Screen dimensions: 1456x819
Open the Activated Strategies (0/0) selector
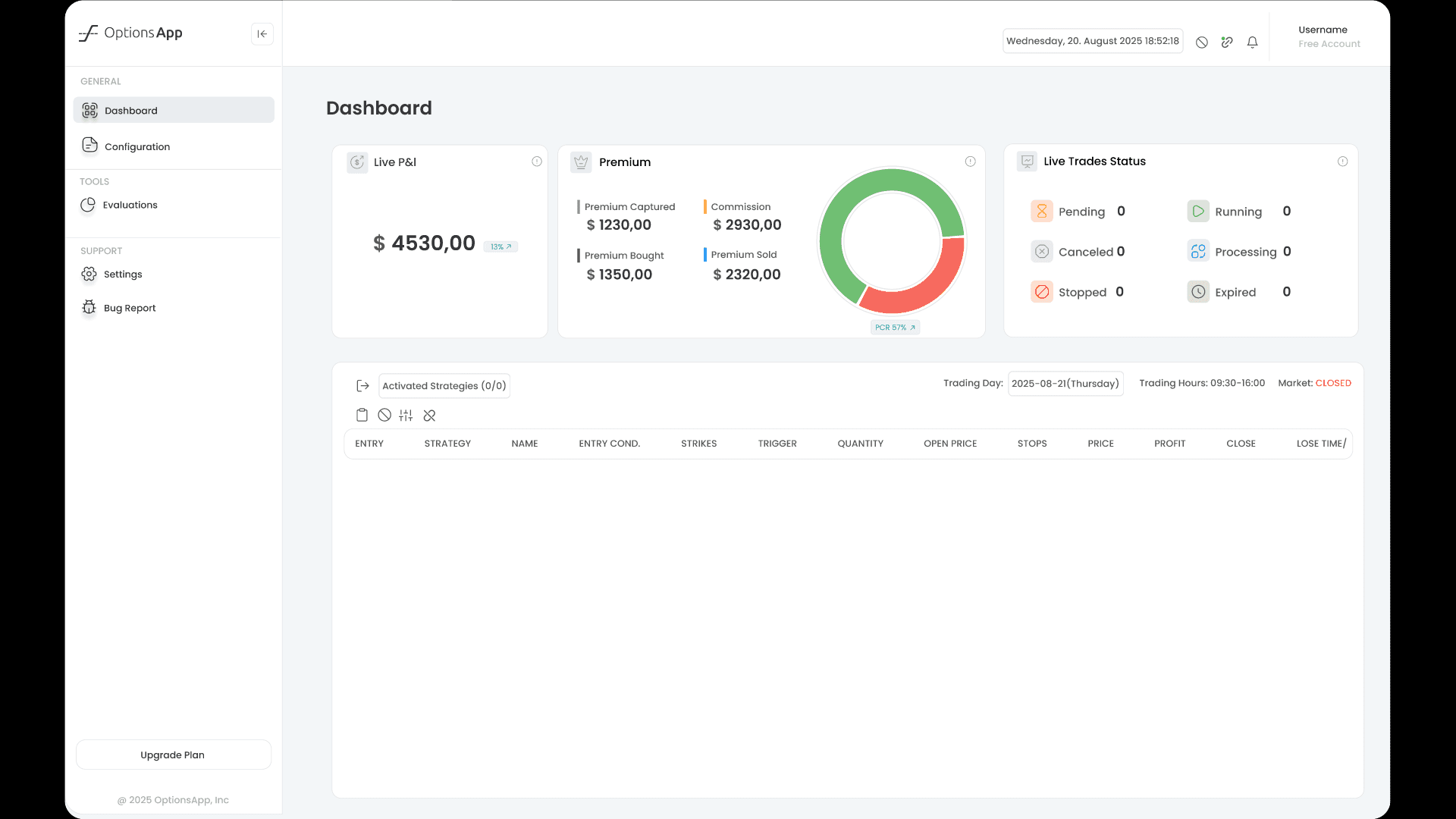tap(444, 386)
